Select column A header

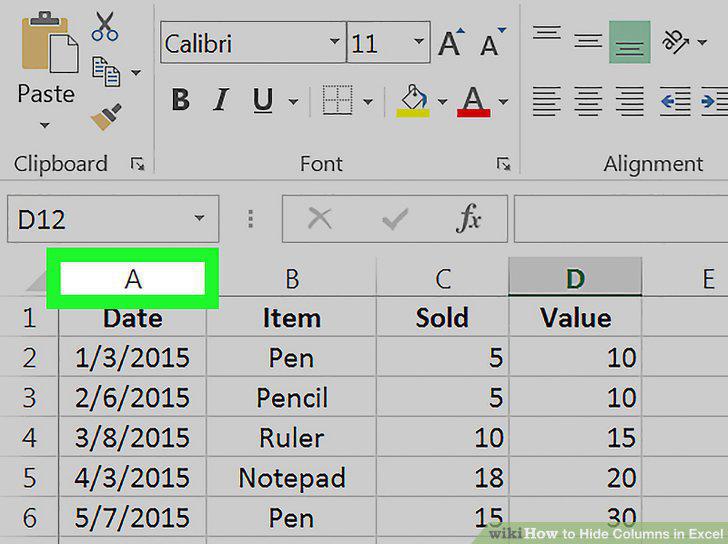tap(133, 278)
